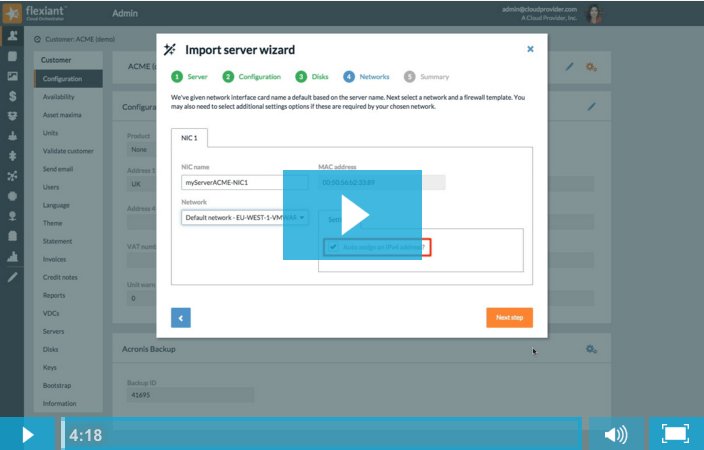
Task: Toggle Auto assign an IPv4 address checkbox
Action: pos(333,247)
